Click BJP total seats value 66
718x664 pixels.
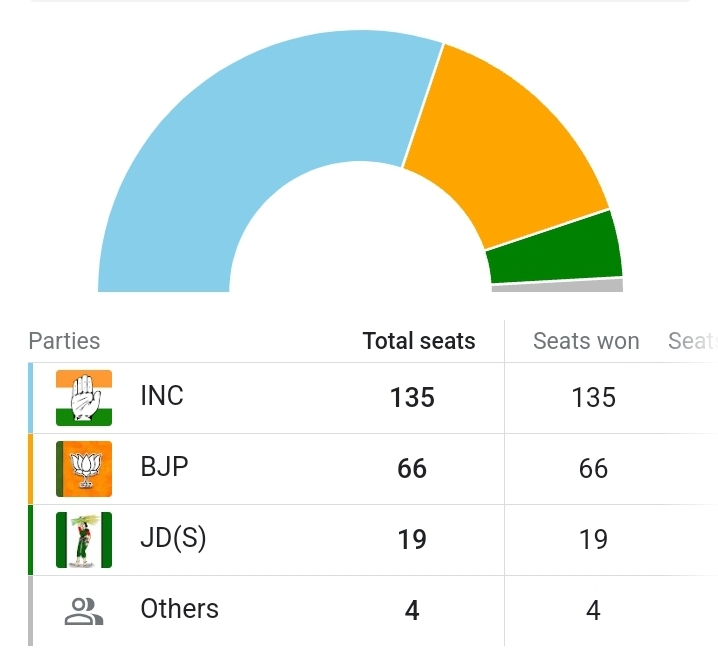click(x=412, y=469)
